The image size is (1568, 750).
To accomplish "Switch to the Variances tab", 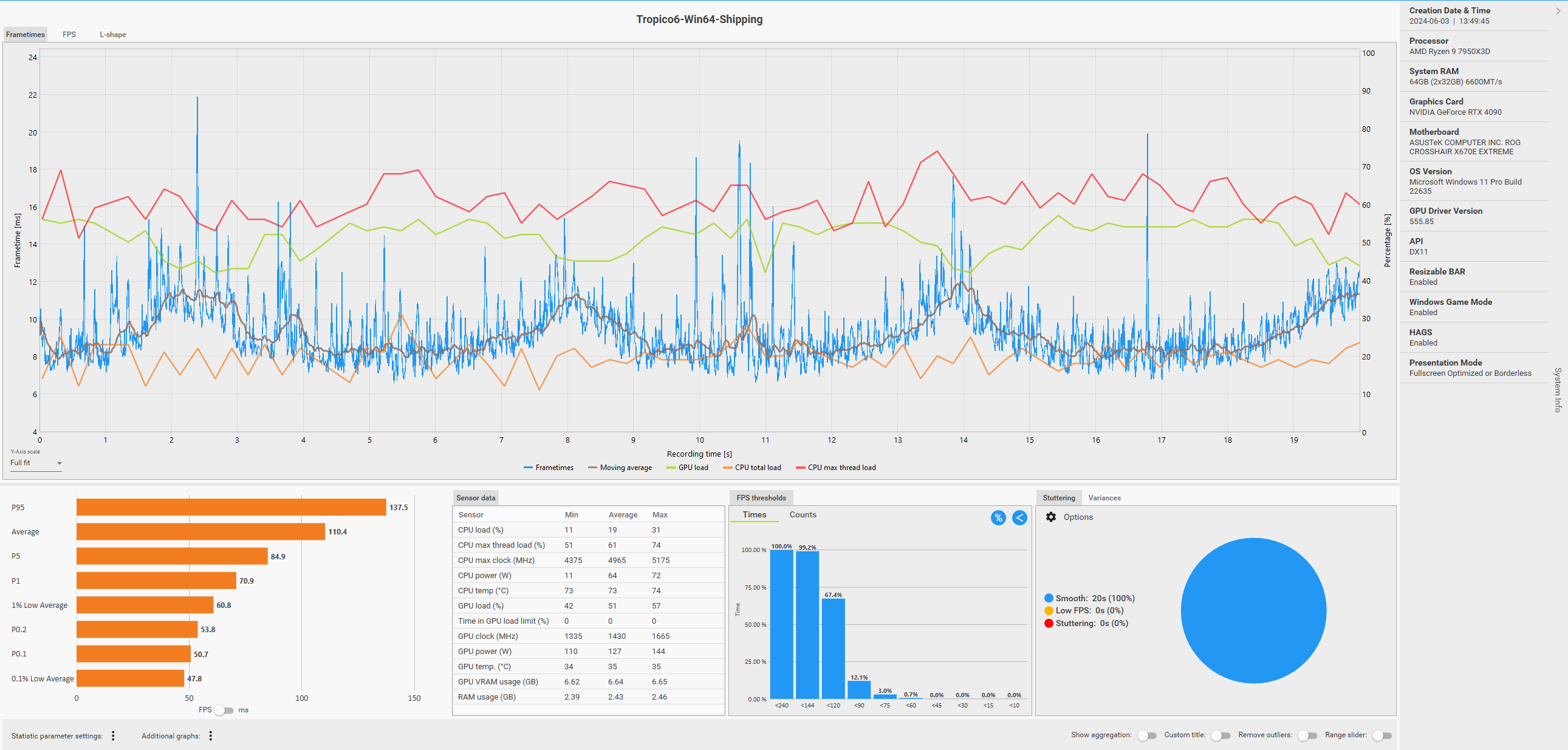I will click(1104, 497).
